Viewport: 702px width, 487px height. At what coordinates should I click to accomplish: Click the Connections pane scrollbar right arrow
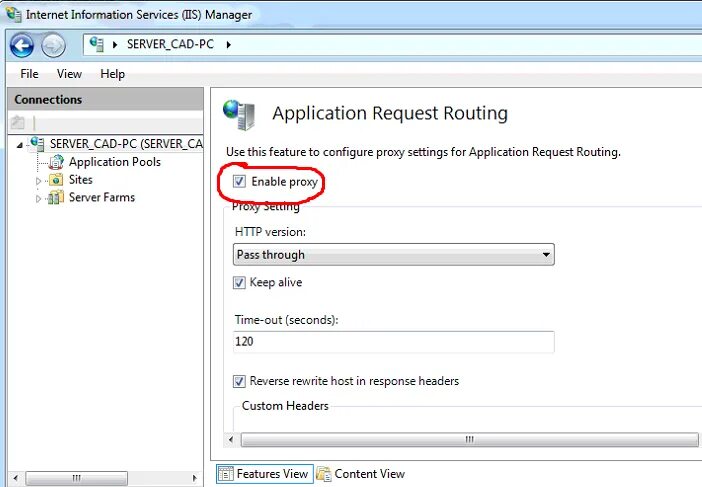tap(194, 478)
